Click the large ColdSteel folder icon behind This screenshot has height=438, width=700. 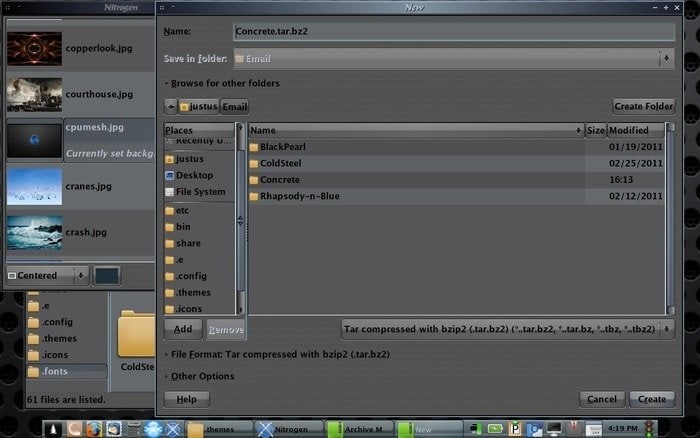pos(136,334)
